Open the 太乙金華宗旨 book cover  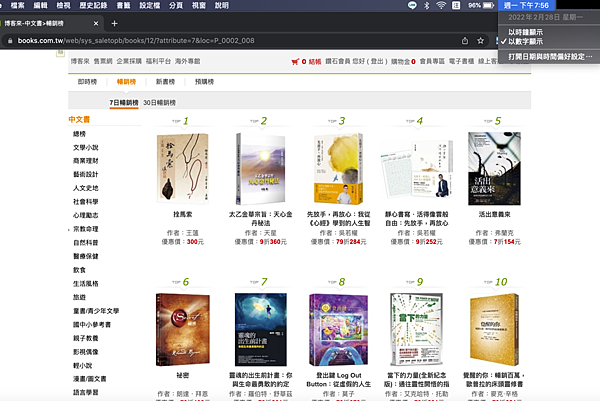261,168
